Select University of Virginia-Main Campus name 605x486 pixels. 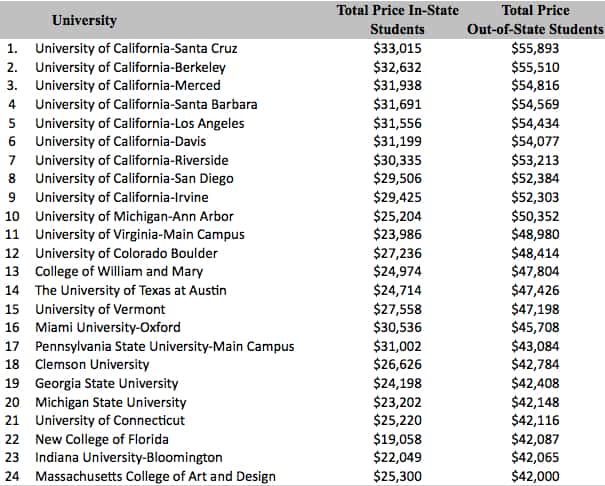[140, 235]
